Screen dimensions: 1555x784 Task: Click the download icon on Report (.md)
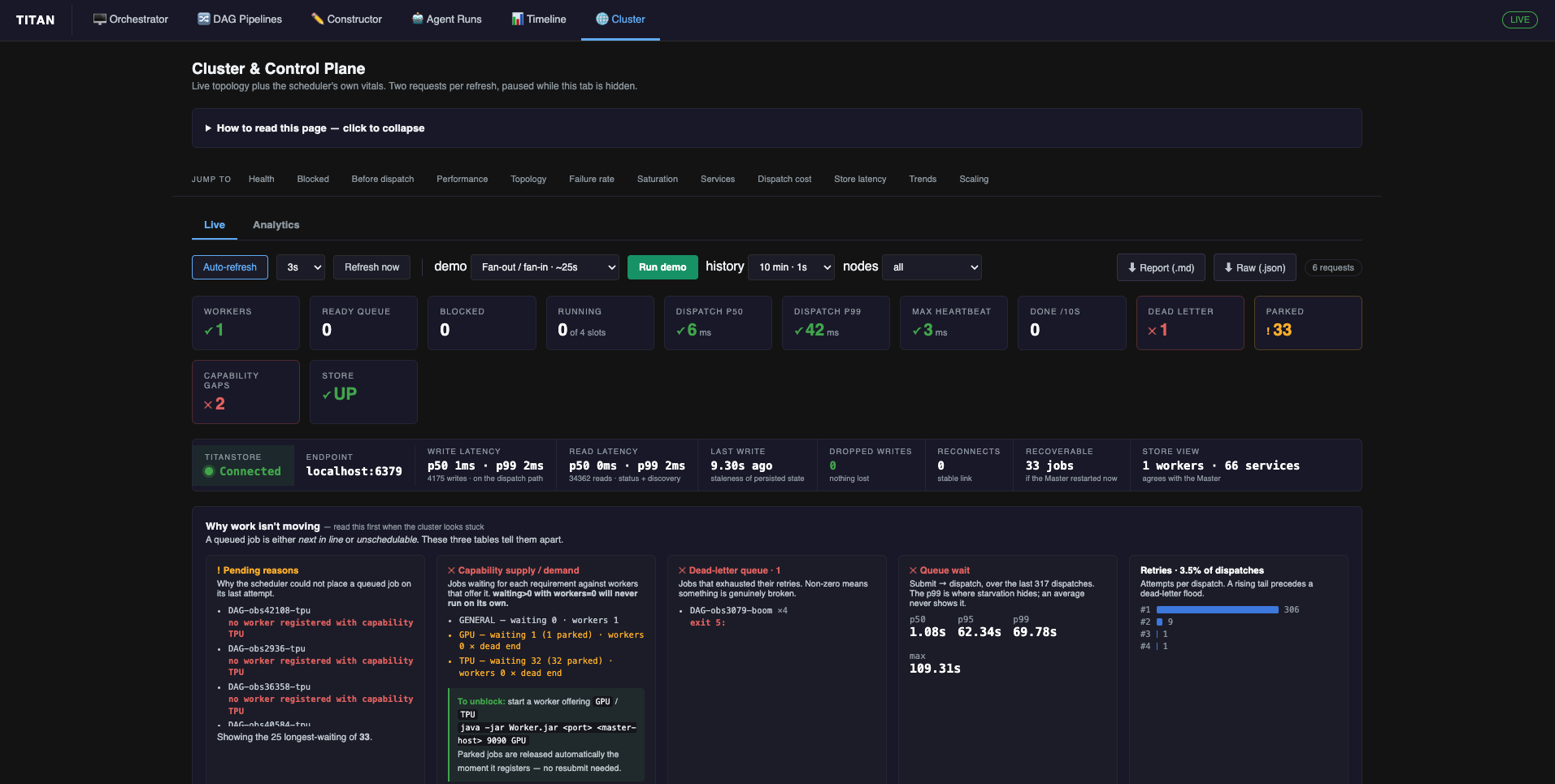(x=1132, y=267)
